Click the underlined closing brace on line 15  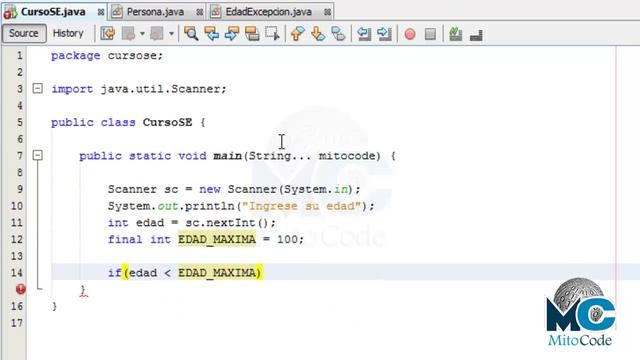[x=83, y=290]
